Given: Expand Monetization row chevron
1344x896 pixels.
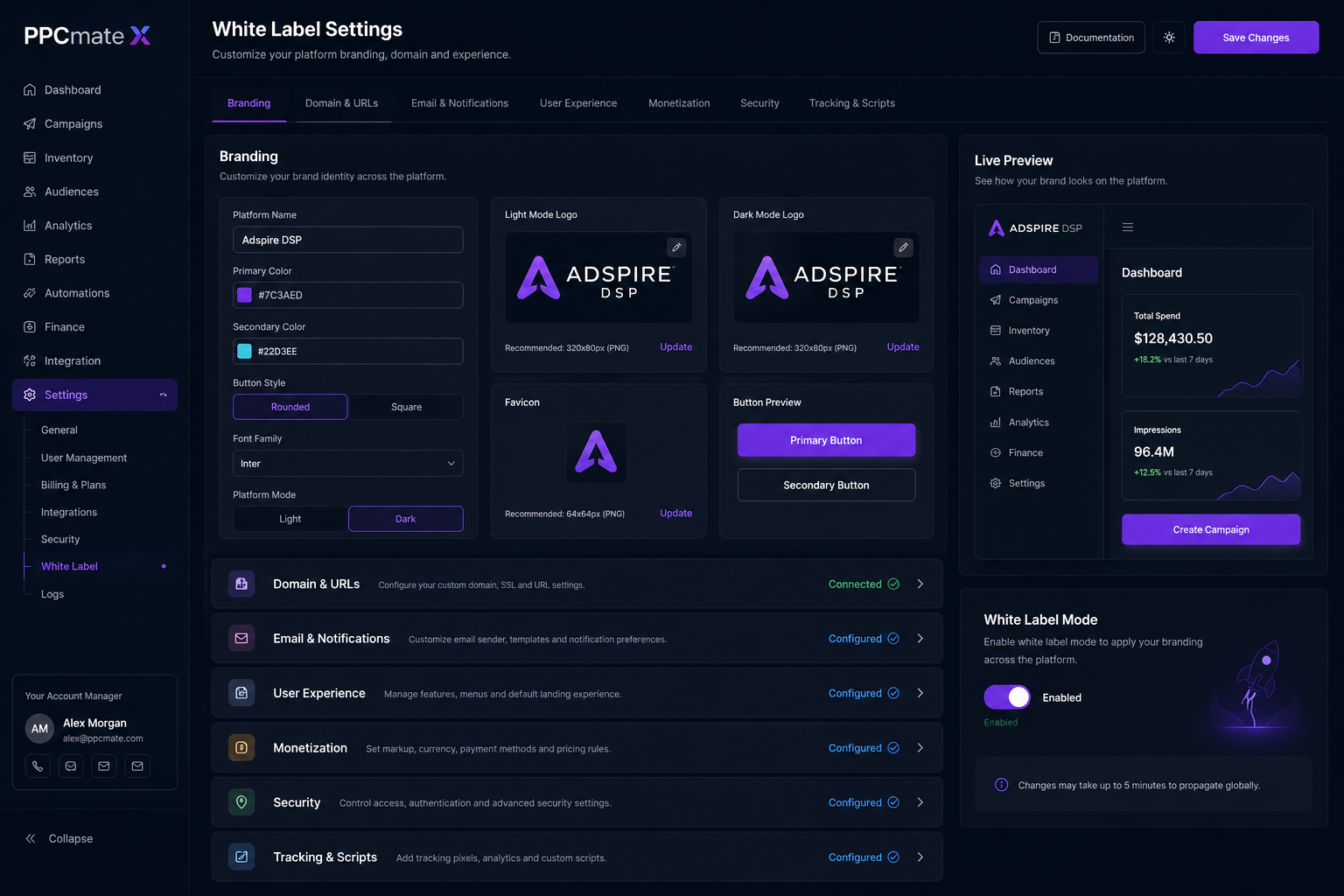Looking at the screenshot, I should coord(920,748).
